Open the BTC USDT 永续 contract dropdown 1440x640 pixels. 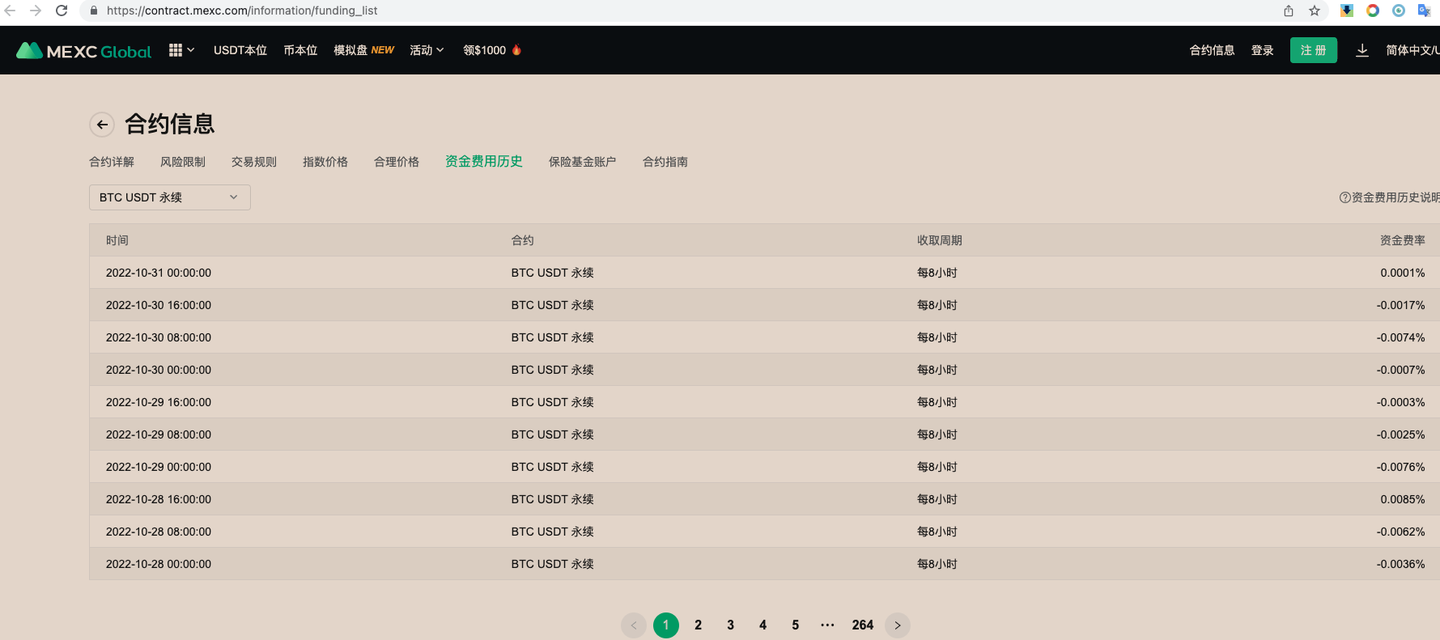pyautogui.click(x=169, y=197)
